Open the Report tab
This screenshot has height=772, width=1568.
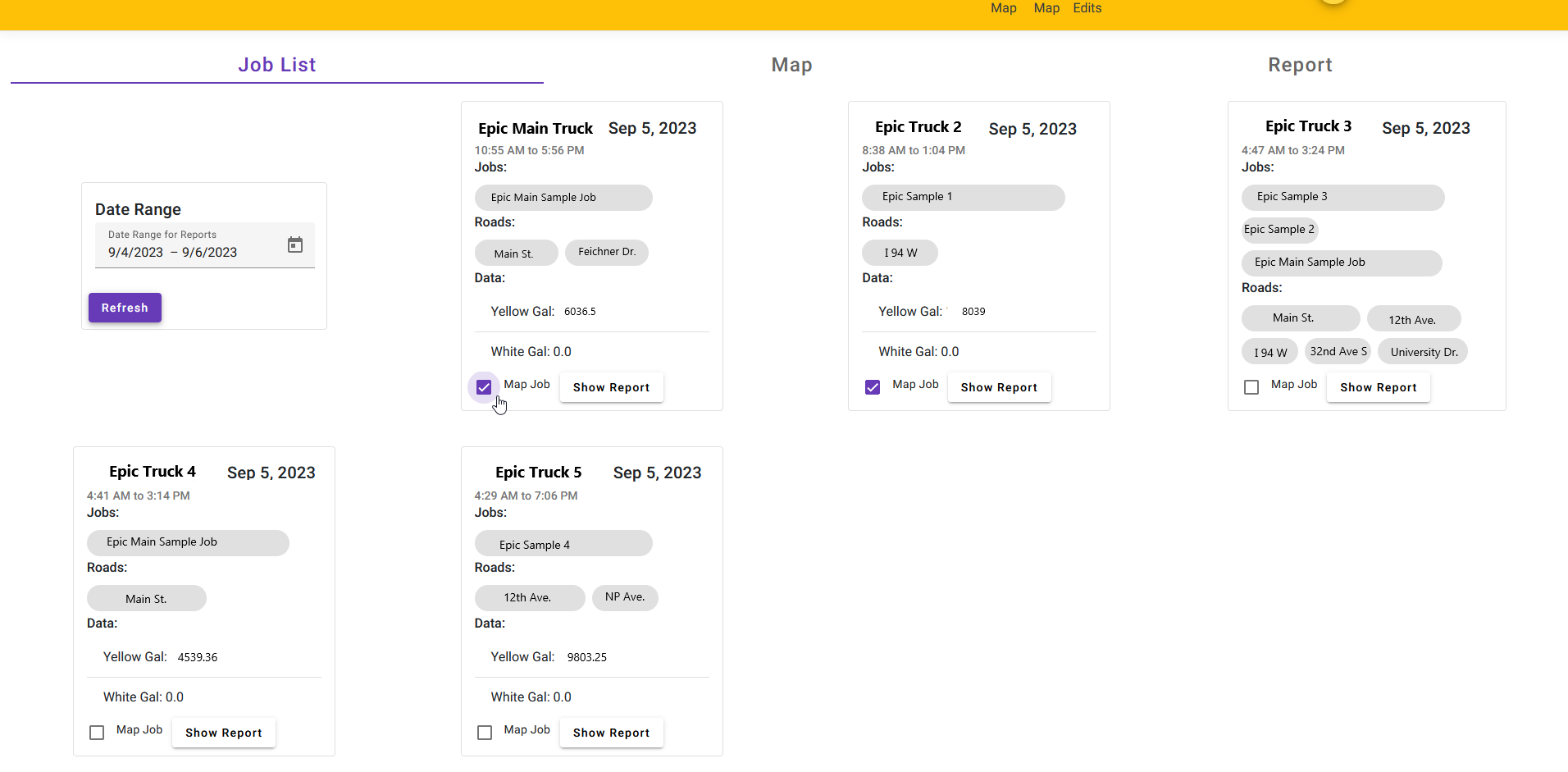[1300, 65]
